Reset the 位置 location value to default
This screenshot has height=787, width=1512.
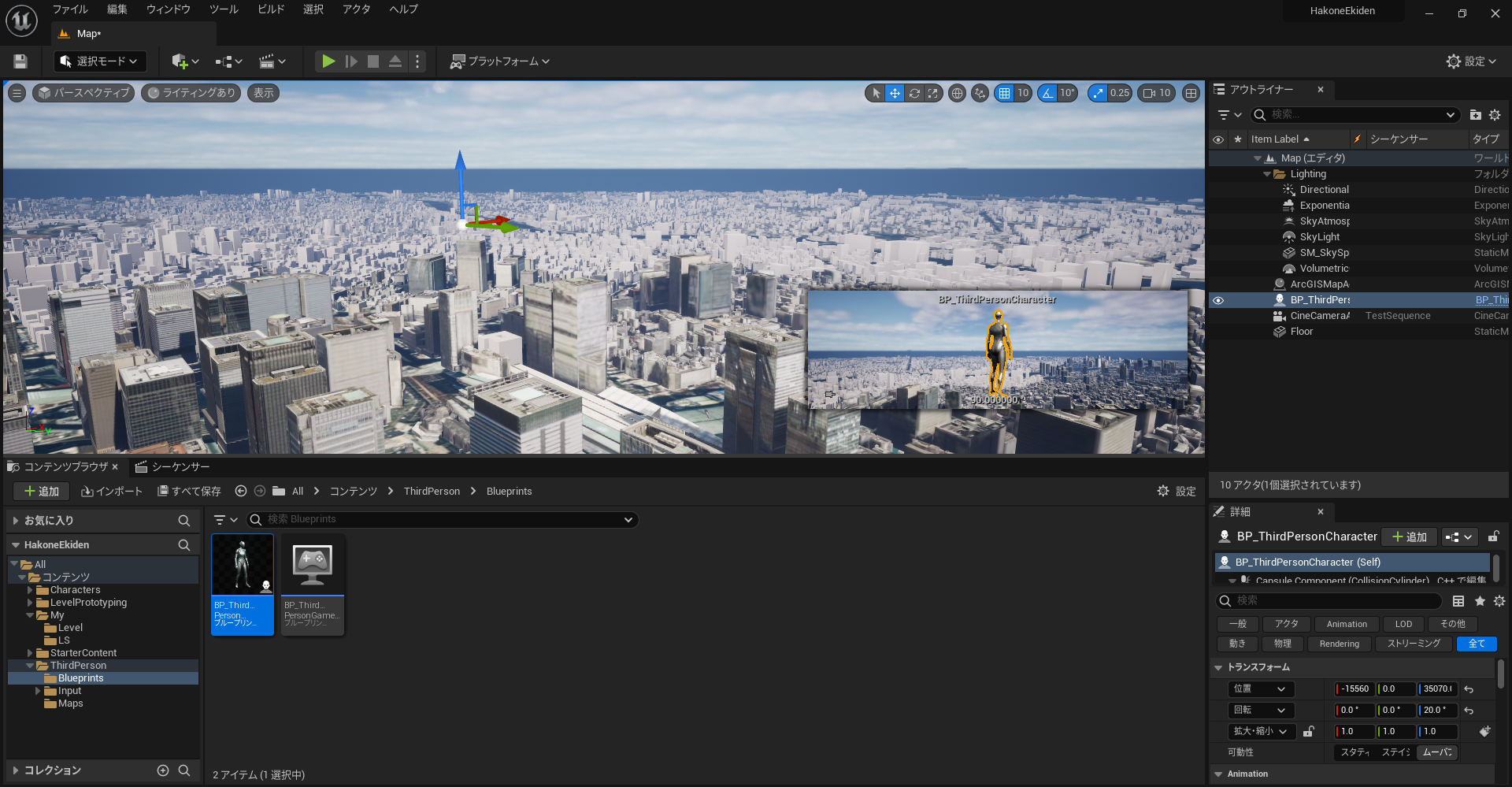pyautogui.click(x=1469, y=689)
